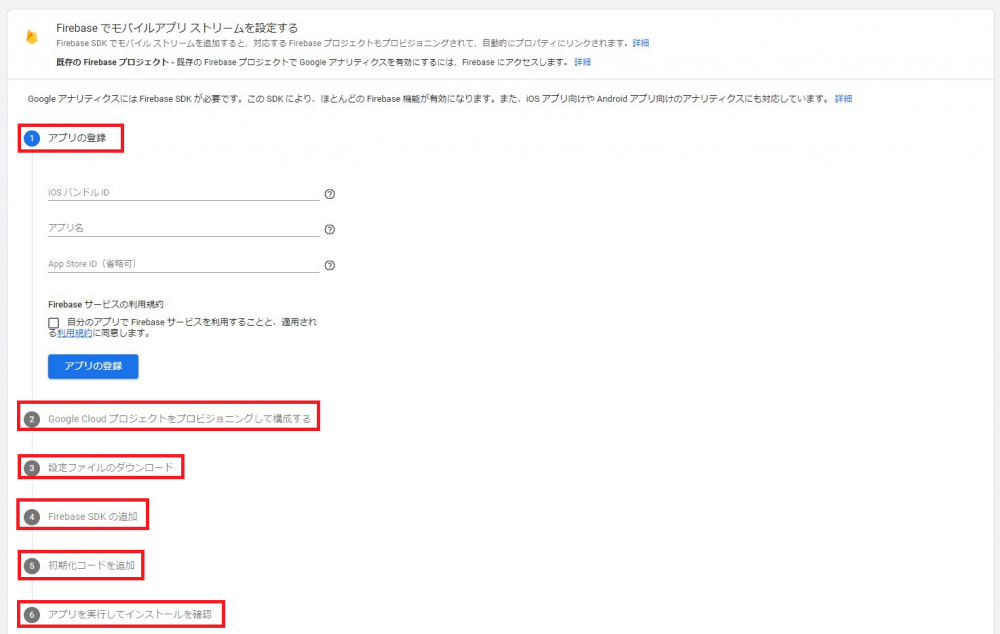
Task: Focus the App Store ID（省略可）field
Action: click(x=184, y=264)
